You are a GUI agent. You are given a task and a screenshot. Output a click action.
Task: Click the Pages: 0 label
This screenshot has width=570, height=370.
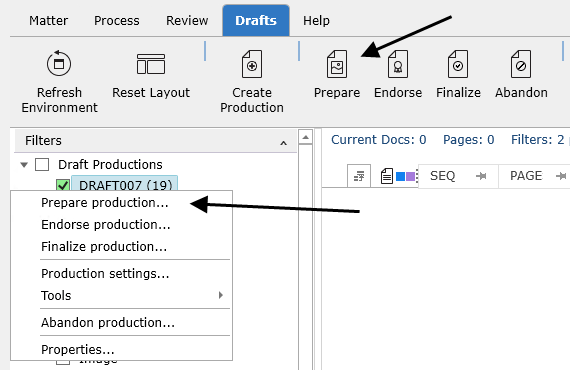click(469, 140)
